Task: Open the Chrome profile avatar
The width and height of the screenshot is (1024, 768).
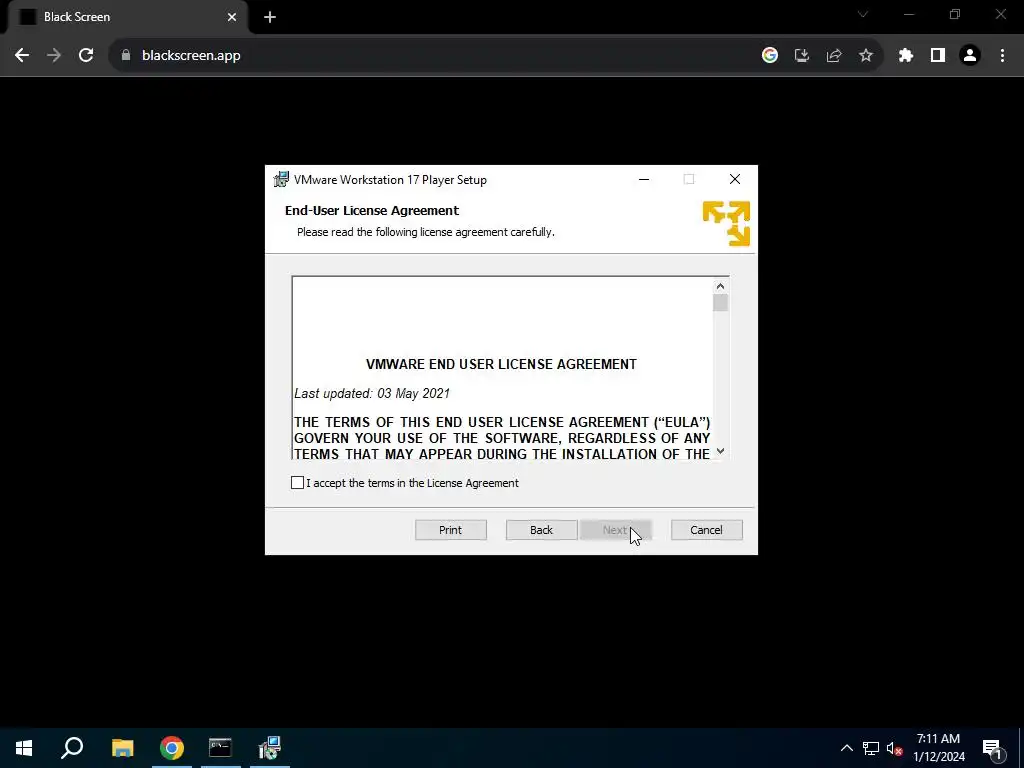Action: (970, 56)
